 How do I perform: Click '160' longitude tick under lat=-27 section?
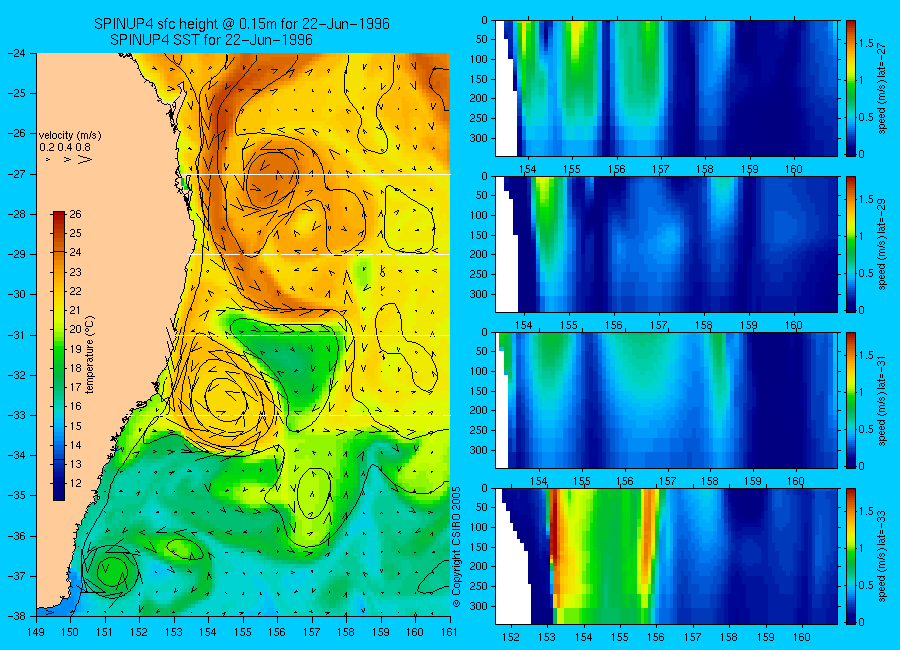point(794,169)
